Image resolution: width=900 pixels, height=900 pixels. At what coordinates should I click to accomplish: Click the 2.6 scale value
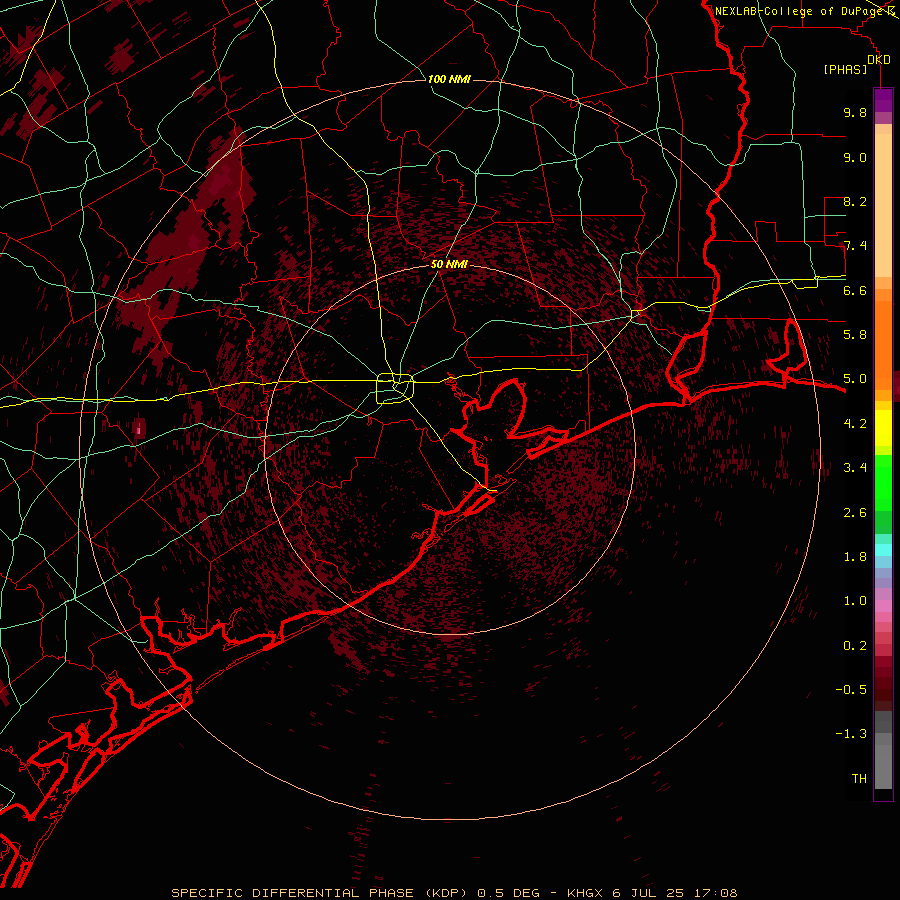coord(855,513)
